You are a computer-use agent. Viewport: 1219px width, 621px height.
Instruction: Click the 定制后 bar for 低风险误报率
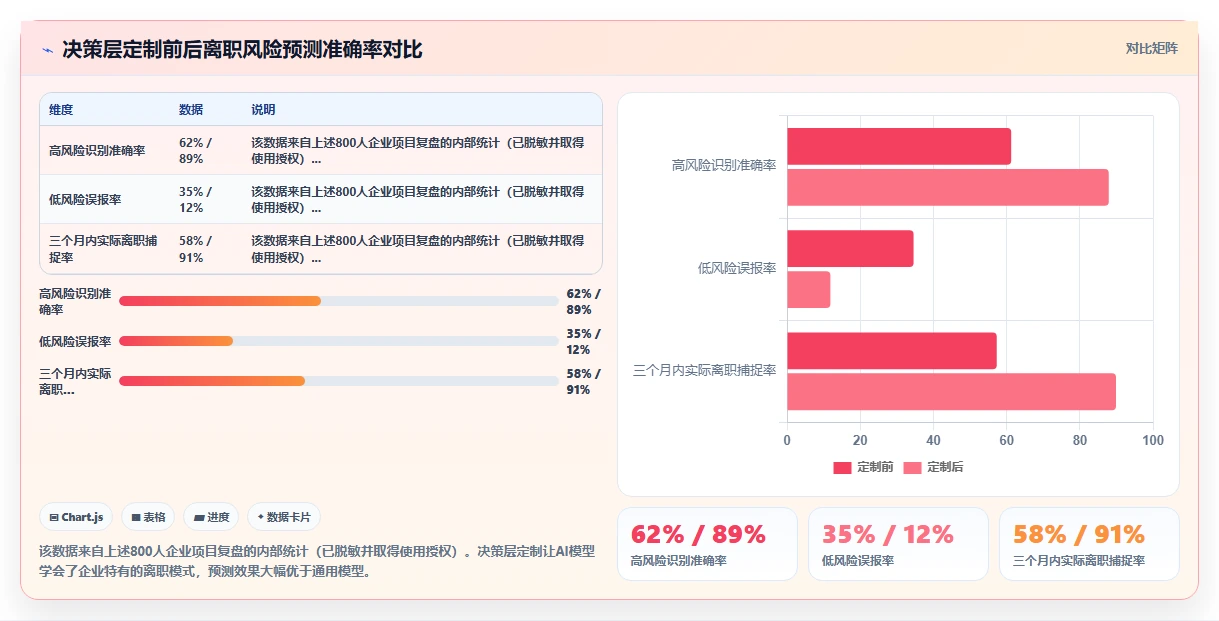coord(809,290)
